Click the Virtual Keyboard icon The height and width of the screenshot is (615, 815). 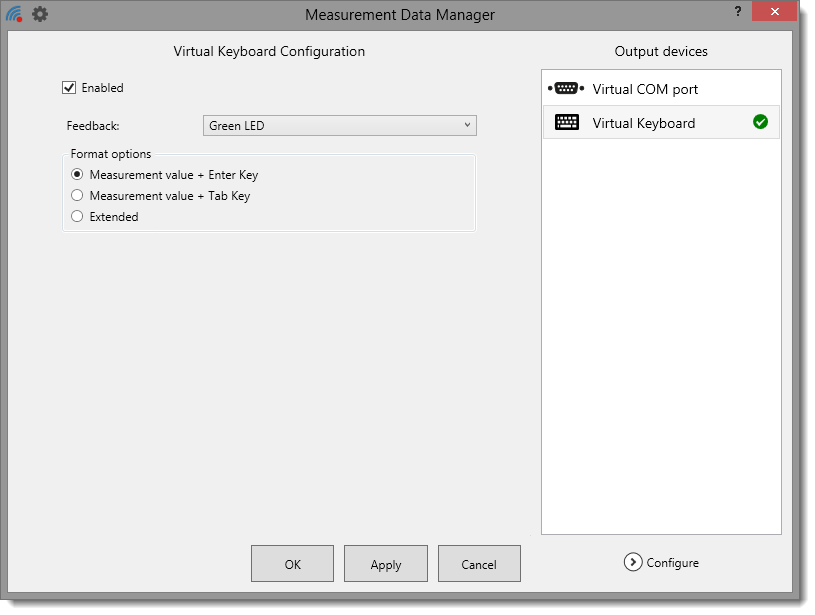[x=566, y=123]
